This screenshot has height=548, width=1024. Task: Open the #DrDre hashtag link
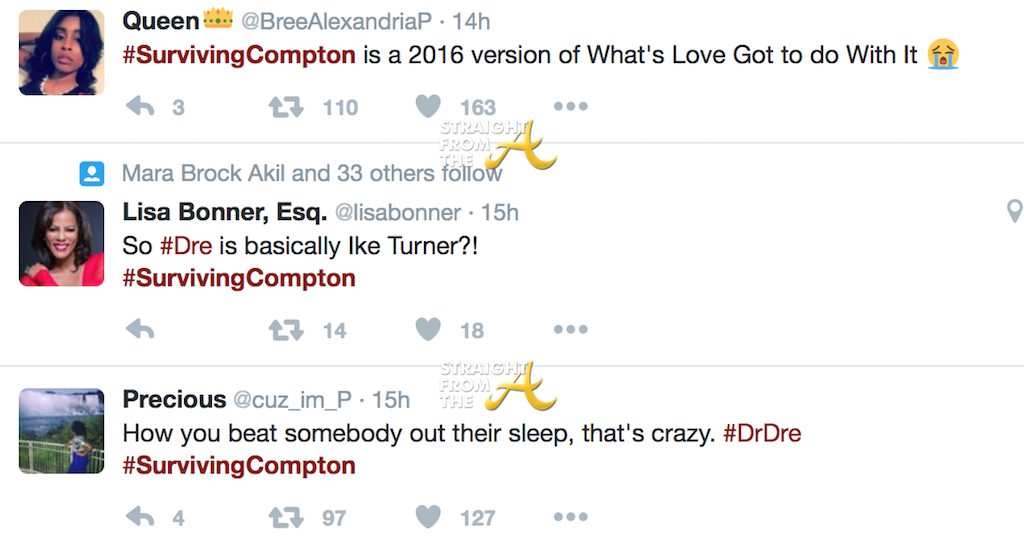pyautogui.click(x=762, y=434)
